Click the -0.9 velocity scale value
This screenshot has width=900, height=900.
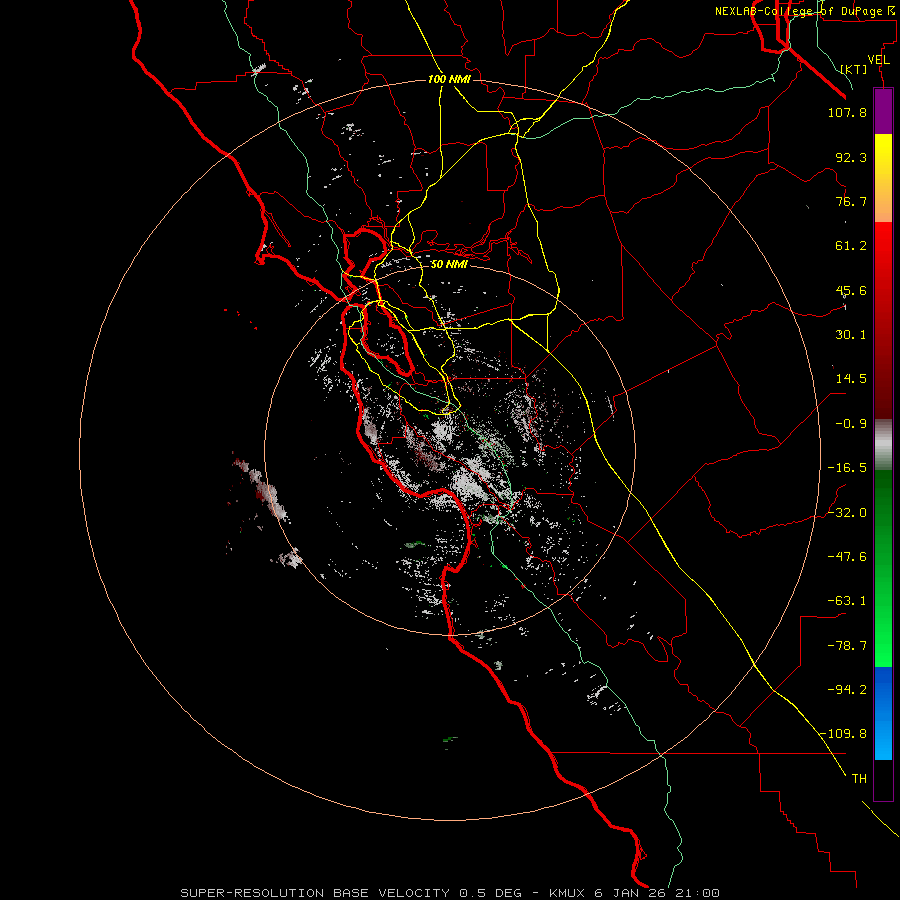pyautogui.click(x=851, y=424)
